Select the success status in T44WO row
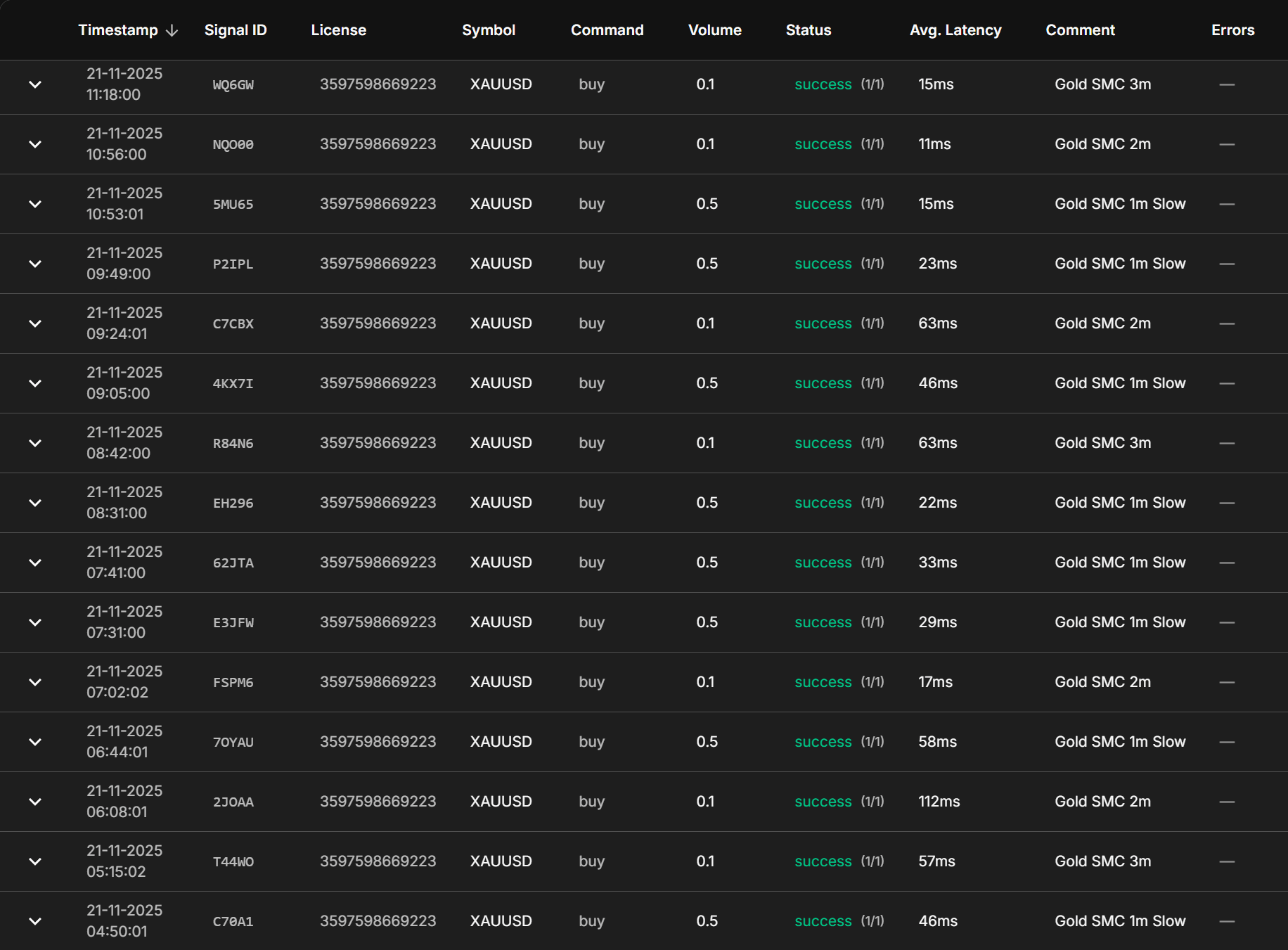The image size is (1288, 950). 823,861
